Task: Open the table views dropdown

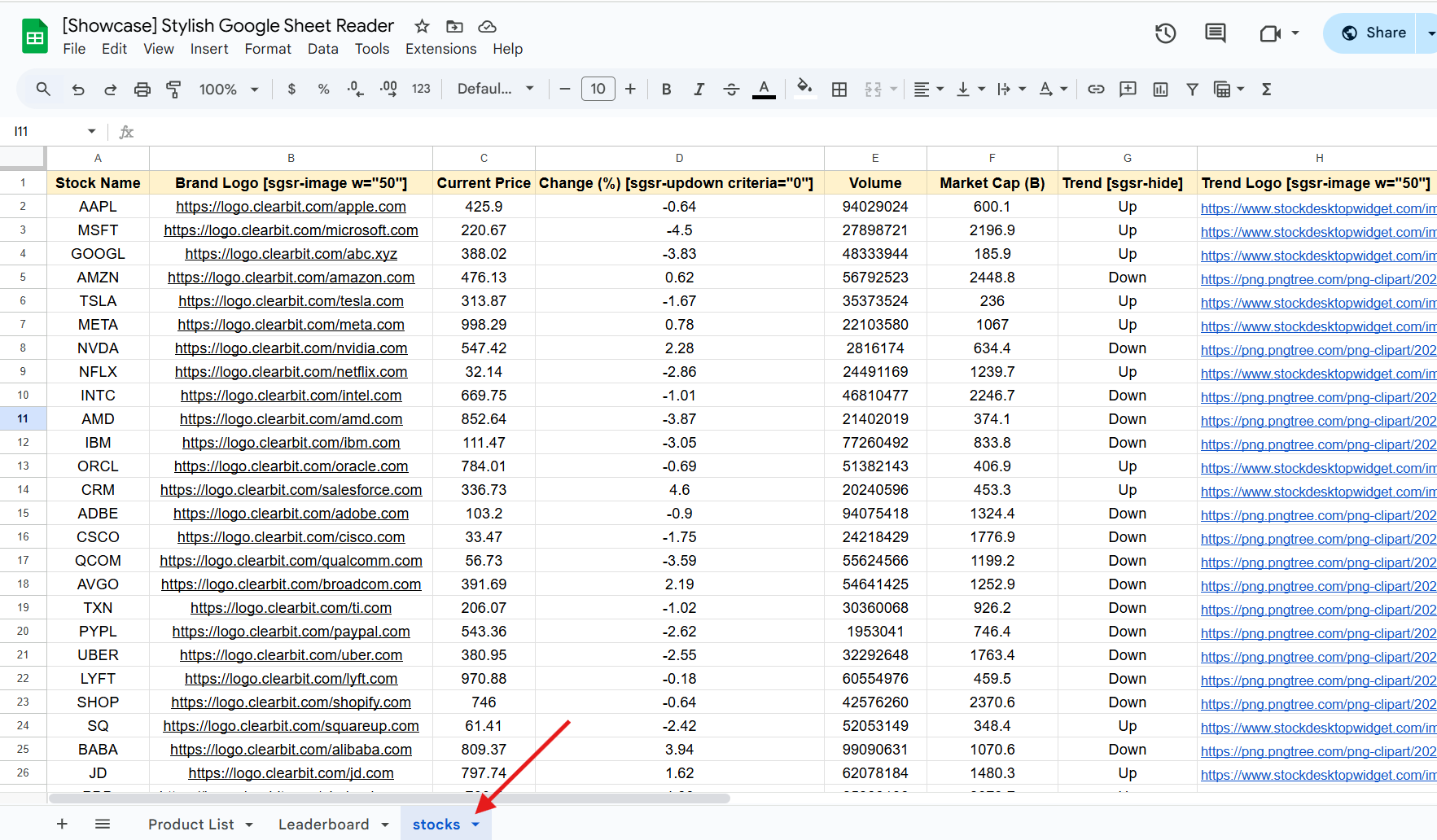Action: pyautogui.click(x=1241, y=90)
